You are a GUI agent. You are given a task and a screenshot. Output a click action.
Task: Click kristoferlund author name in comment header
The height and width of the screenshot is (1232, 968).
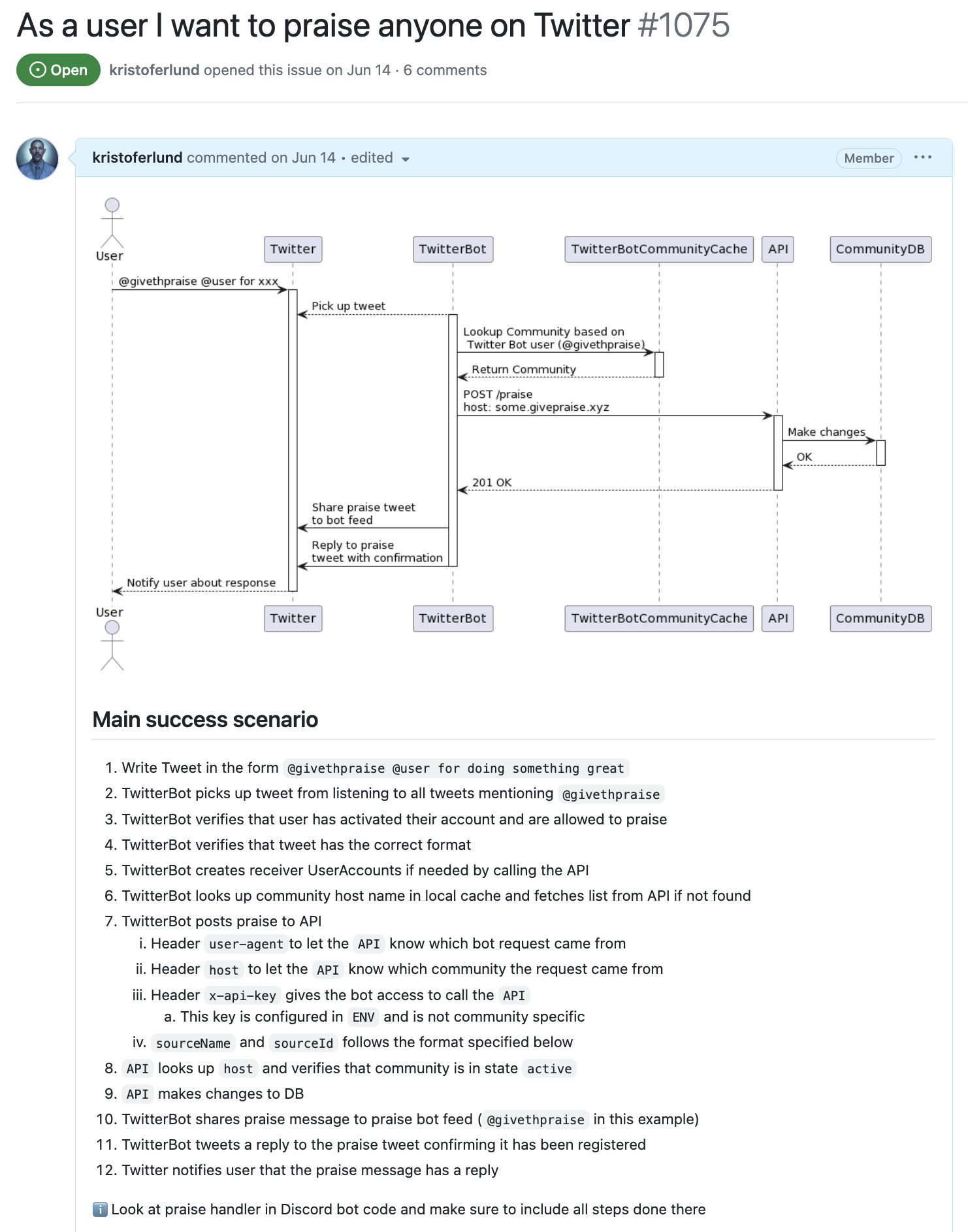137,157
